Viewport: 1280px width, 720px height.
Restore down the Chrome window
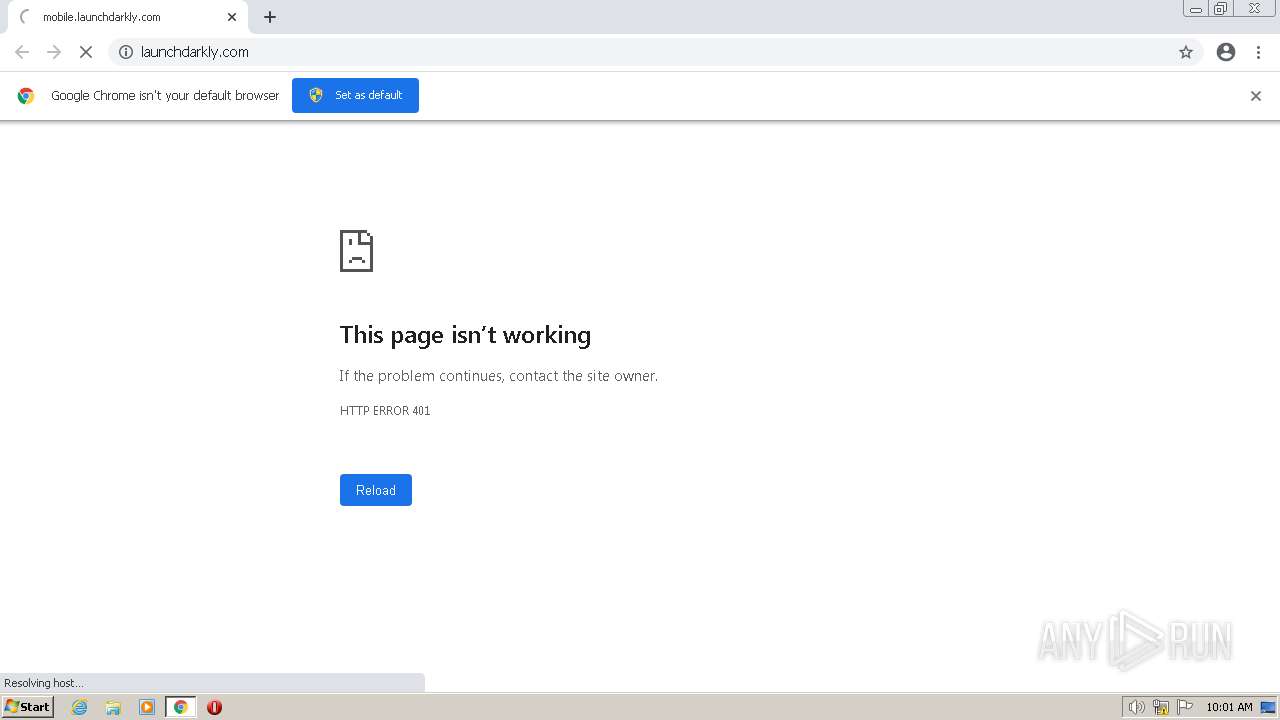click(x=1221, y=9)
